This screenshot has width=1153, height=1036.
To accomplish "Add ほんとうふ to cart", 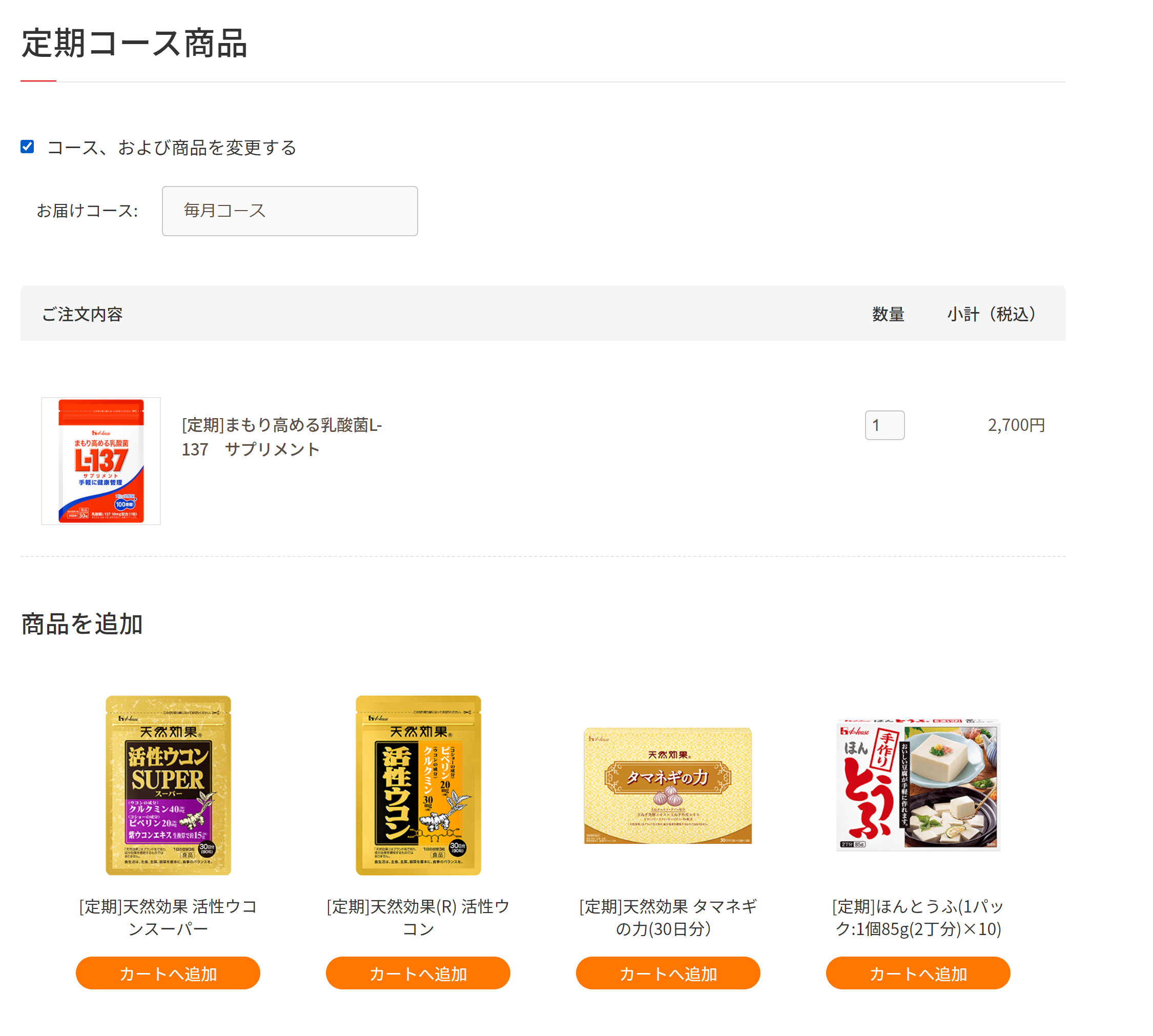I will [x=918, y=973].
